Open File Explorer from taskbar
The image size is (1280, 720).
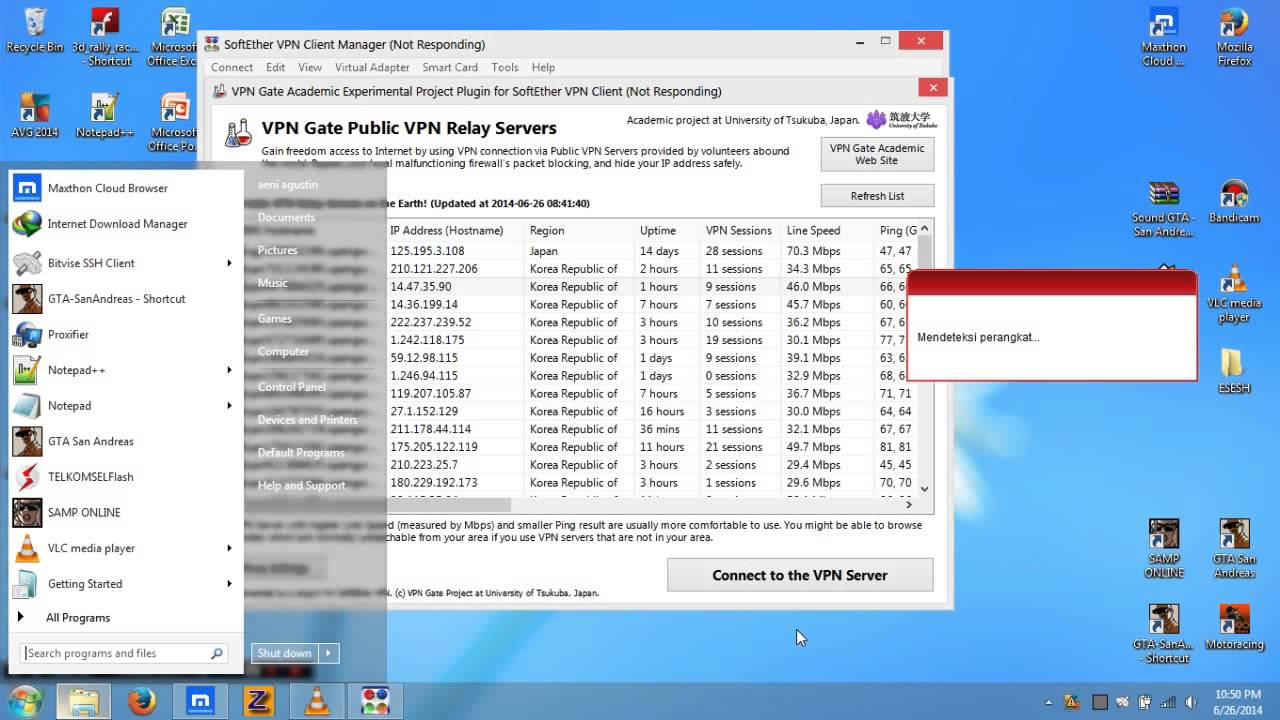pyautogui.click(x=83, y=701)
